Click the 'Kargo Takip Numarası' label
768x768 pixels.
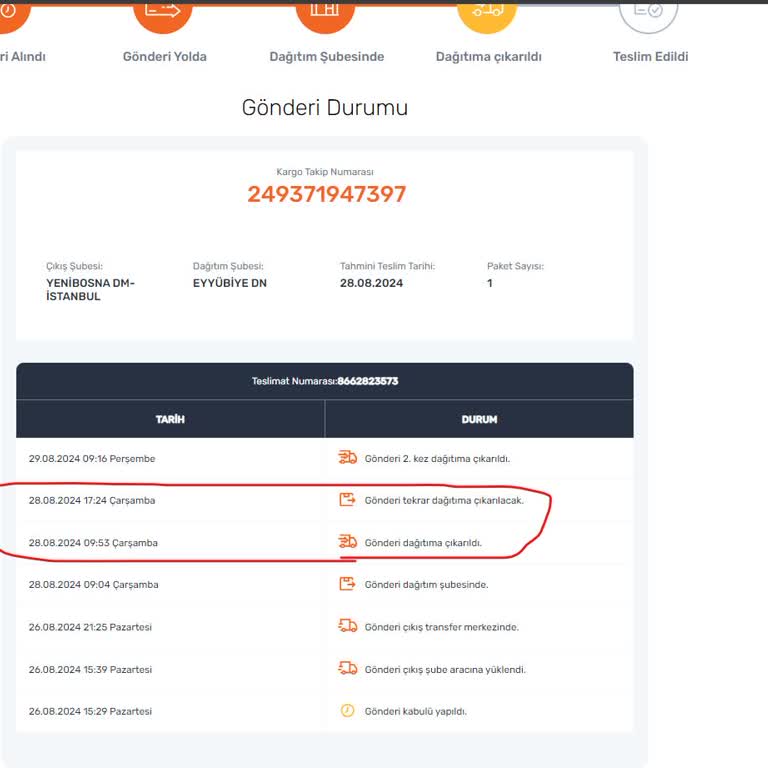[325, 172]
